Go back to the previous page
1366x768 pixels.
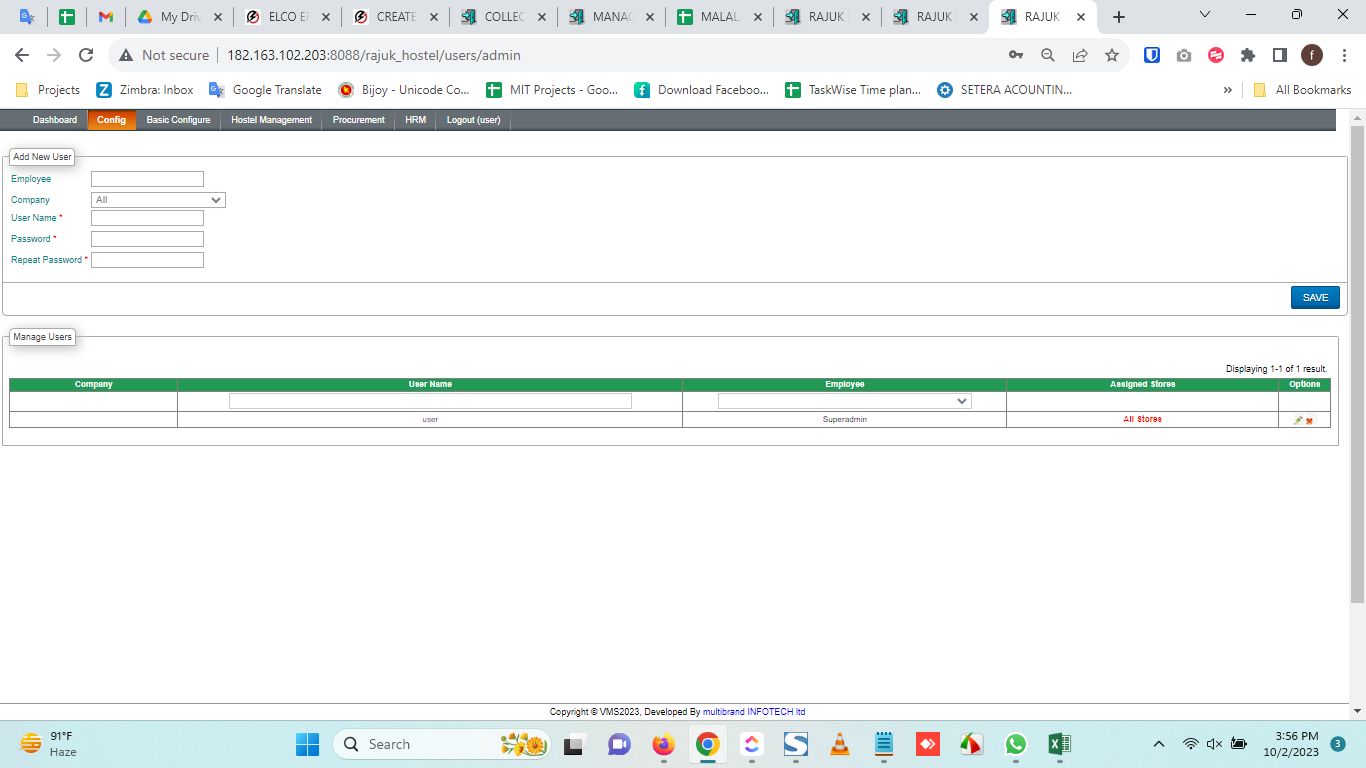pyautogui.click(x=22, y=55)
